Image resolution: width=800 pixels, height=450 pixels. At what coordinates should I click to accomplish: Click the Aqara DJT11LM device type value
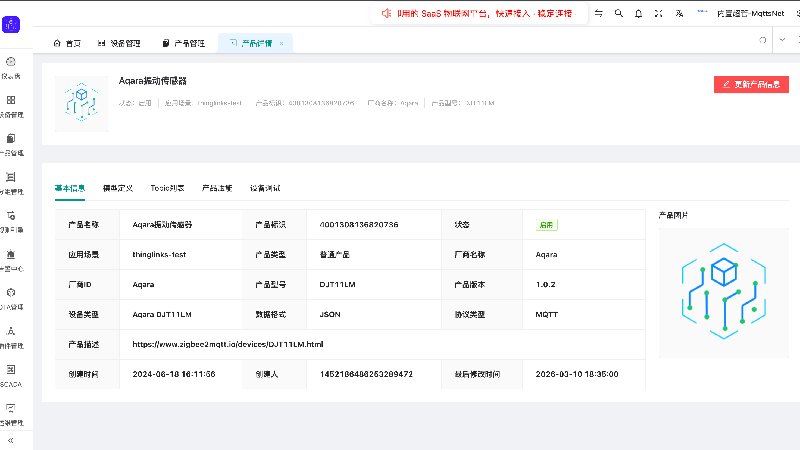[x=162, y=315]
